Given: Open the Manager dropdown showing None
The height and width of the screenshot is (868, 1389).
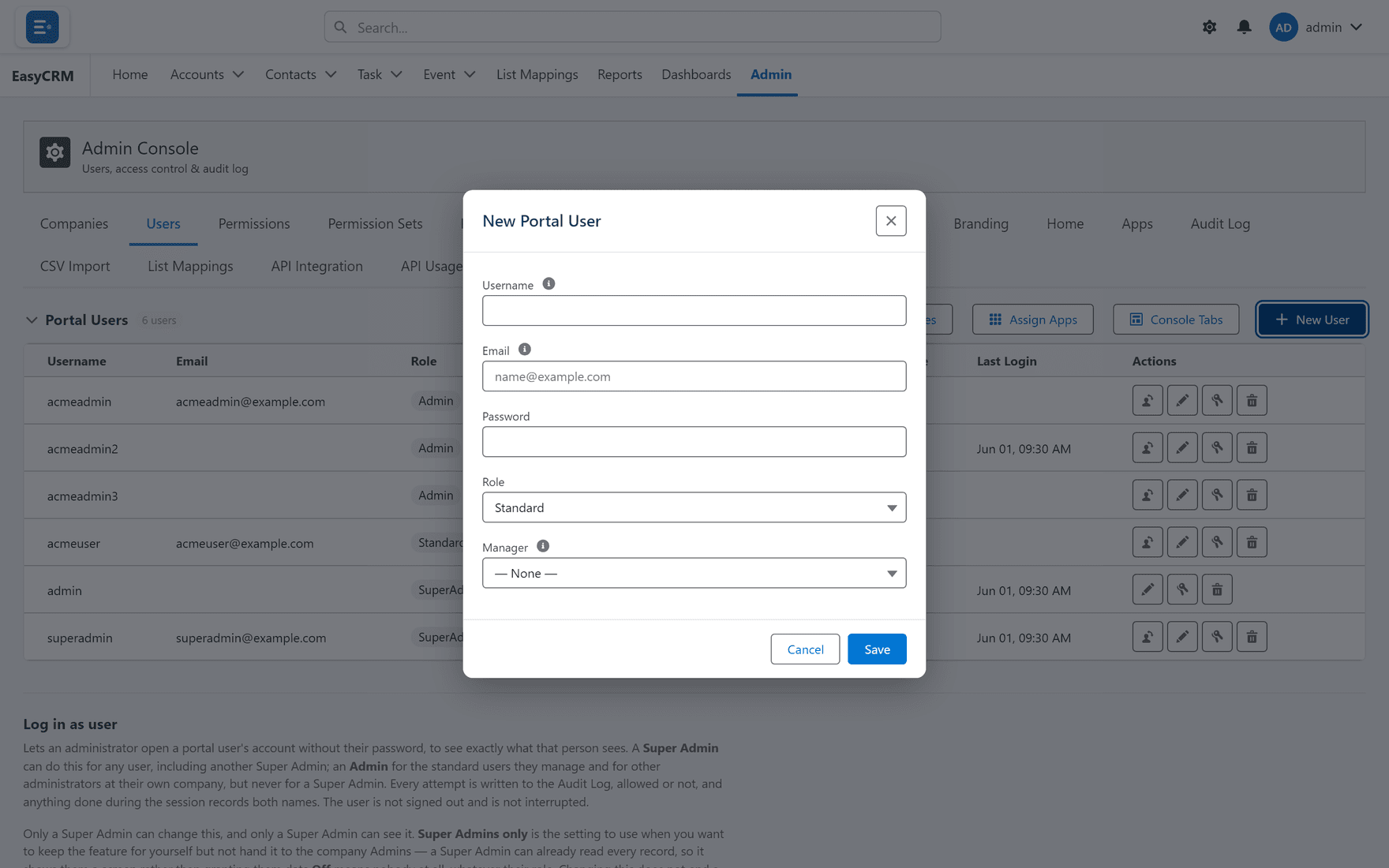Looking at the screenshot, I should (694, 573).
